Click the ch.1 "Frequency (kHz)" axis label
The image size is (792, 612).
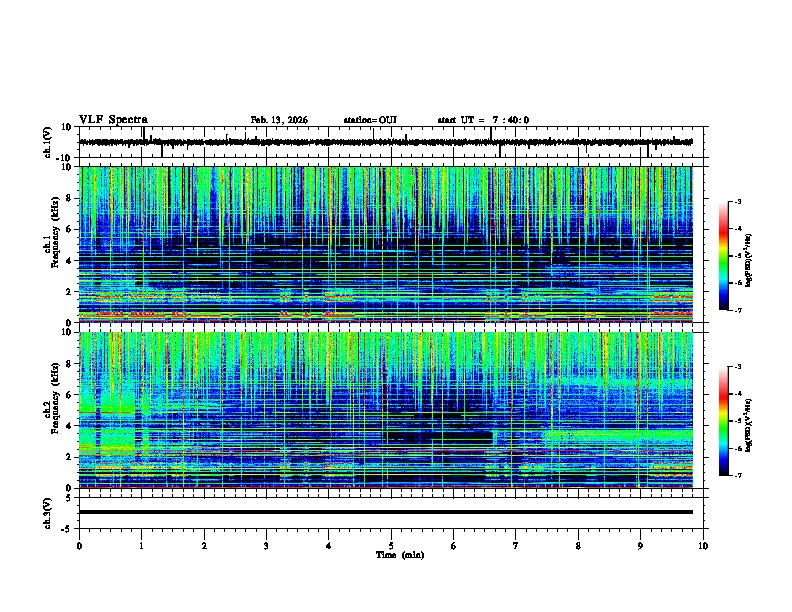pyautogui.click(x=56, y=232)
